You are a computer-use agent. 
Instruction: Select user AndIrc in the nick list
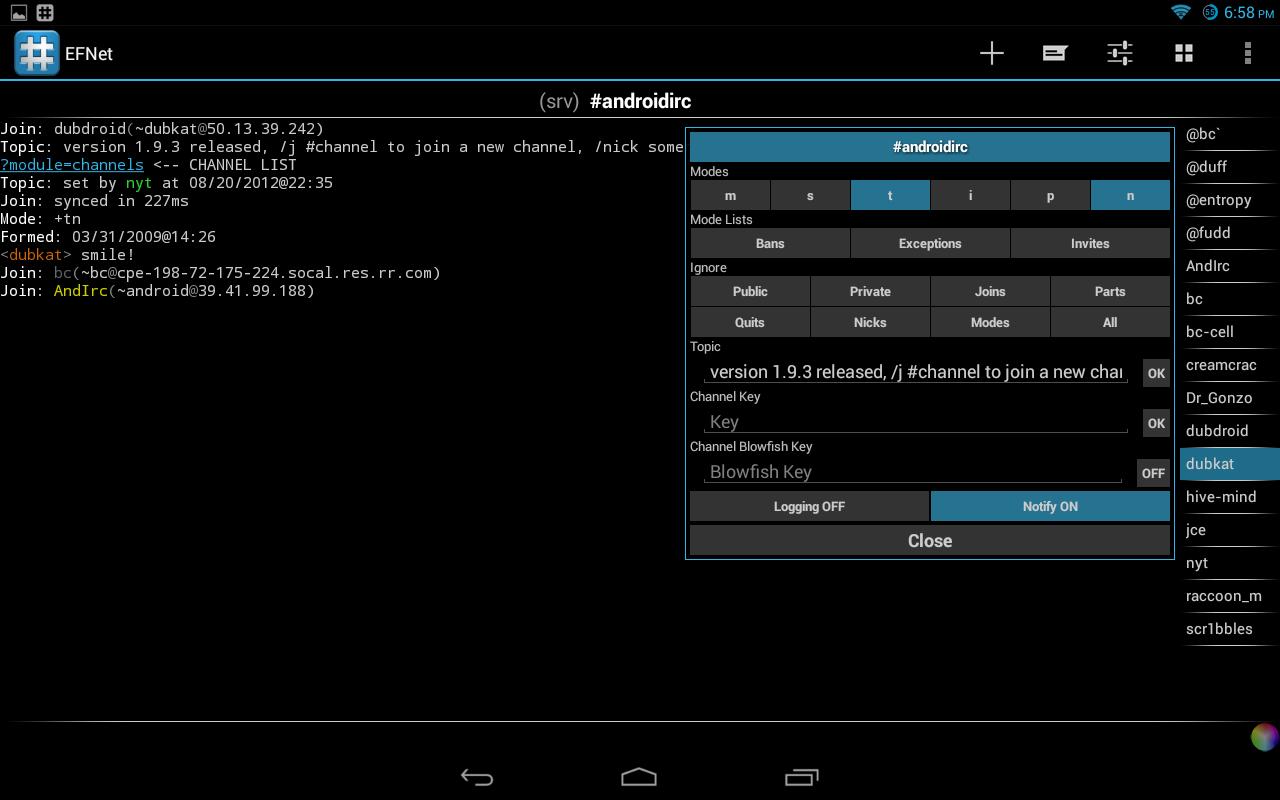click(x=1229, y=266)
